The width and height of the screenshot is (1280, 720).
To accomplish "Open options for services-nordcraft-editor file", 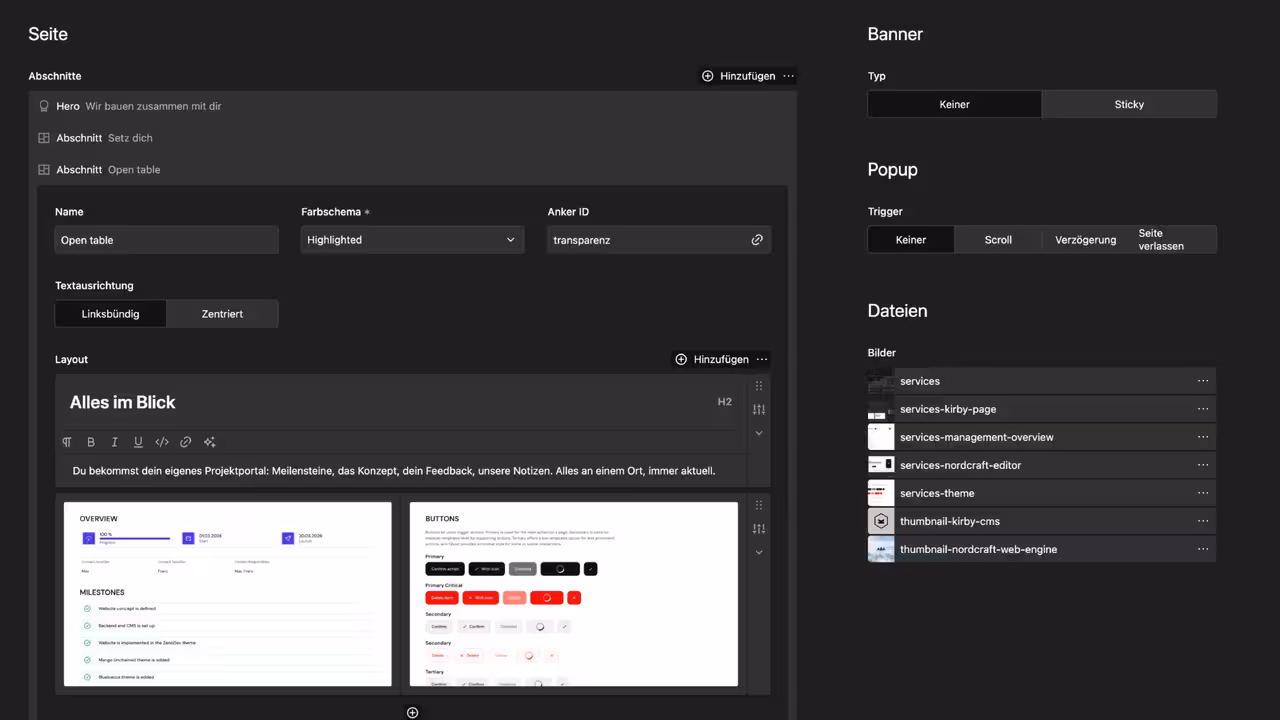I will click(x=1203, y=465).
